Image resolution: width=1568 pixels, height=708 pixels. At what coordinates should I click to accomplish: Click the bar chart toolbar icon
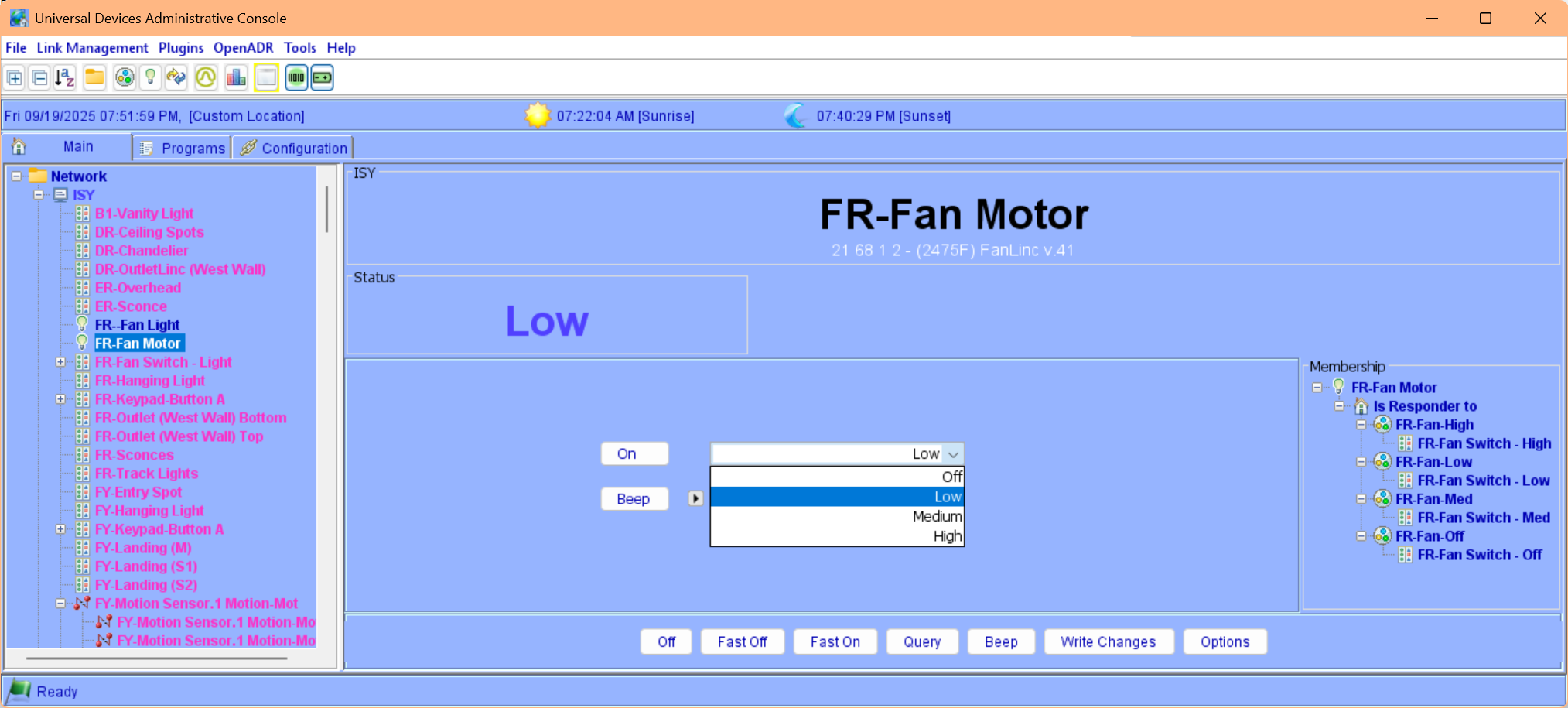(236, 77)
